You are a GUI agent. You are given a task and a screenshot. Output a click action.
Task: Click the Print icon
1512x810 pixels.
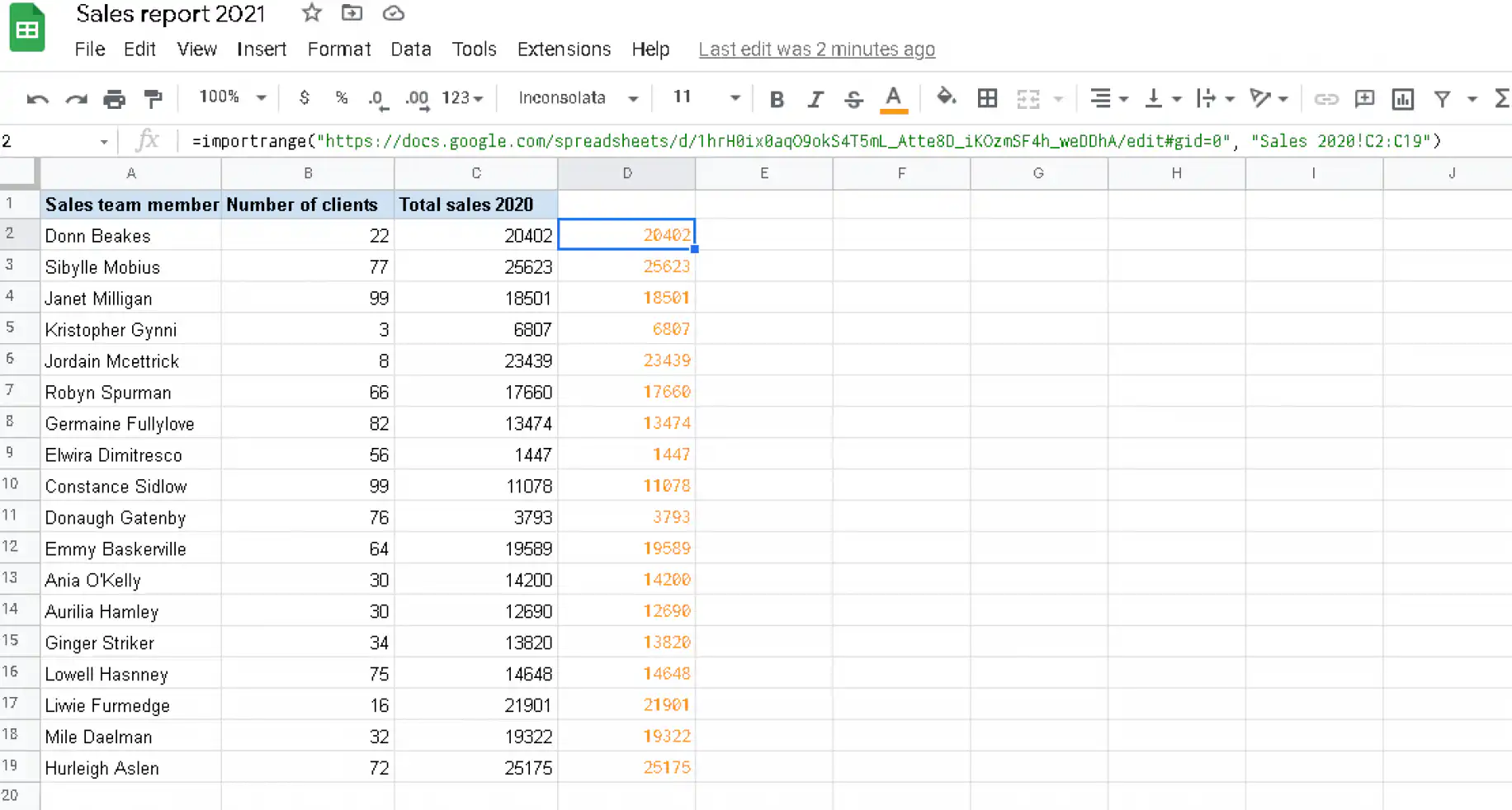114,99
